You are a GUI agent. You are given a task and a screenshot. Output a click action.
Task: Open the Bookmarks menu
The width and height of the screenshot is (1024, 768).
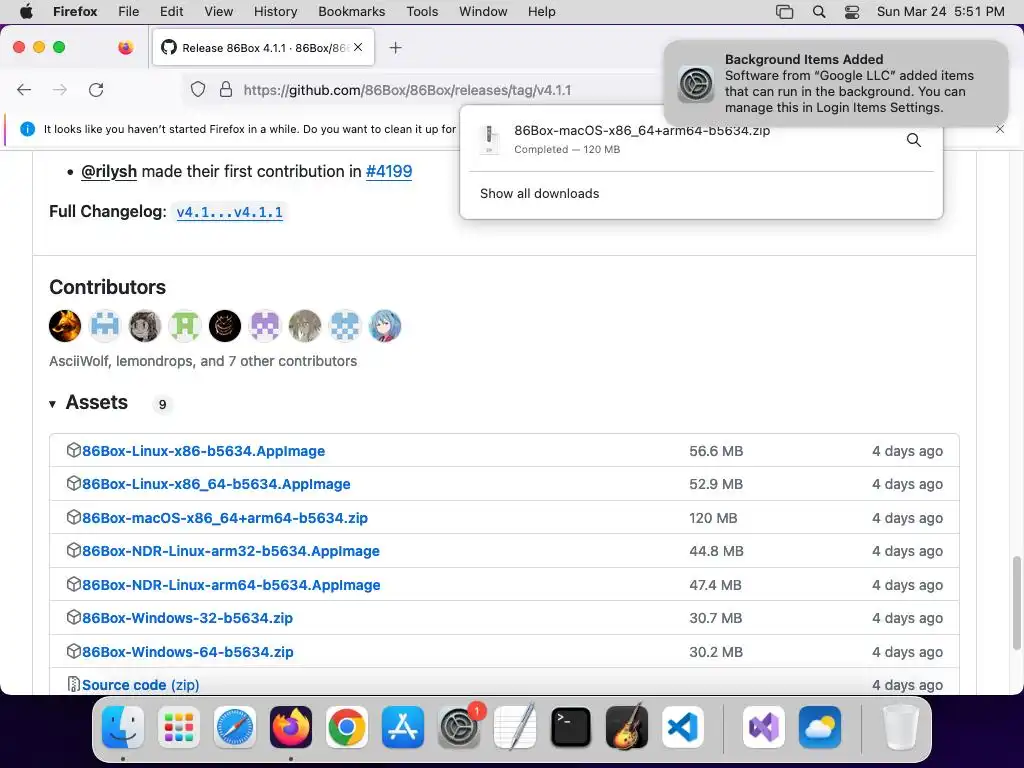click(x=351, y=12)
